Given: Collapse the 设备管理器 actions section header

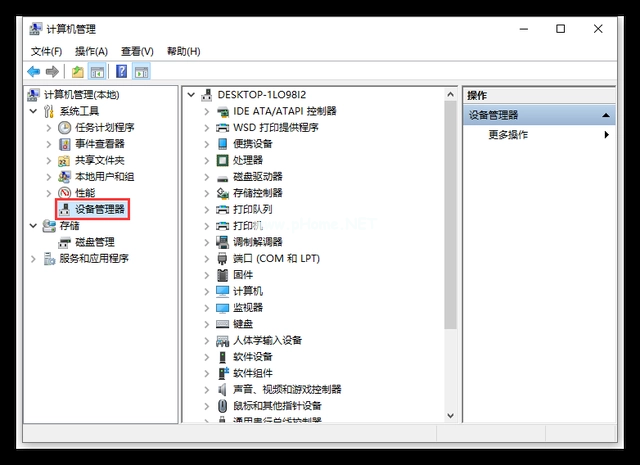Looking at the screenshot, I should (x=606, y=115).
